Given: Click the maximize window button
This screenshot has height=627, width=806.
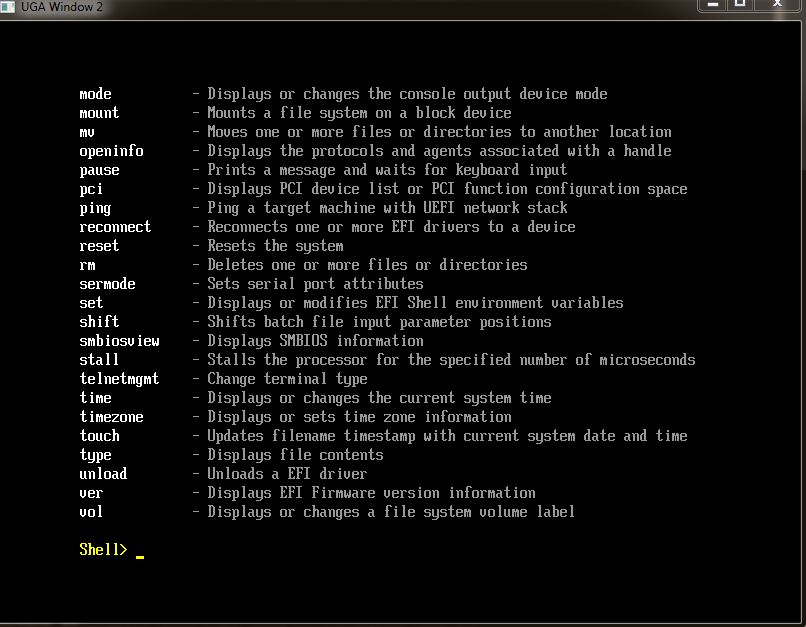Looking at the screenshot, I should [x=740, y=4].
